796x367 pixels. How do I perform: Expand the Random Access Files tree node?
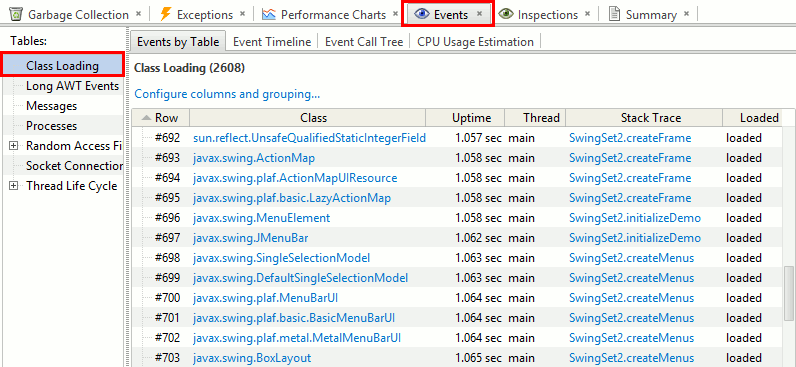pos(14,146)
